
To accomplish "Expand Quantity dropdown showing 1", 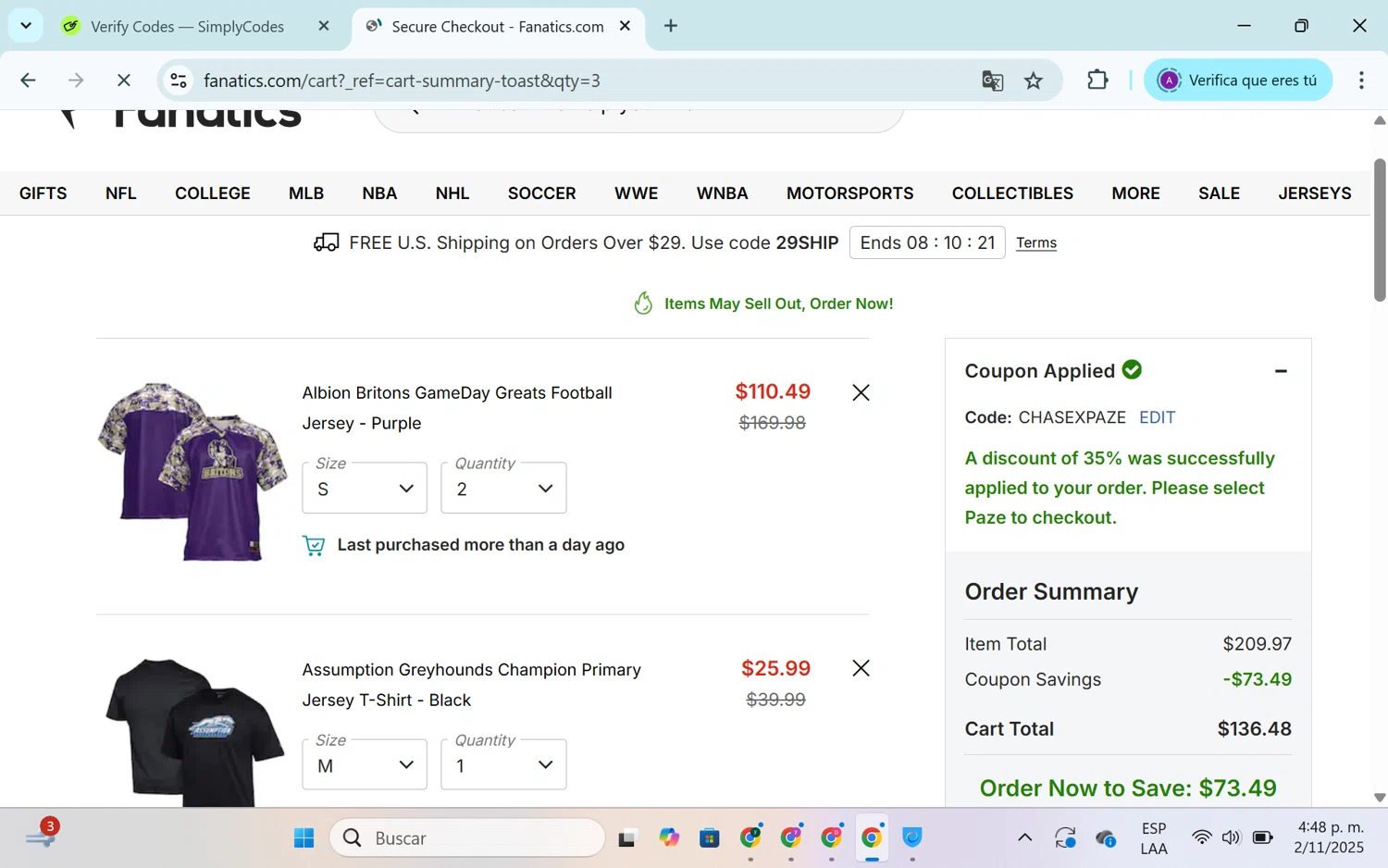I will click(503, 764).
